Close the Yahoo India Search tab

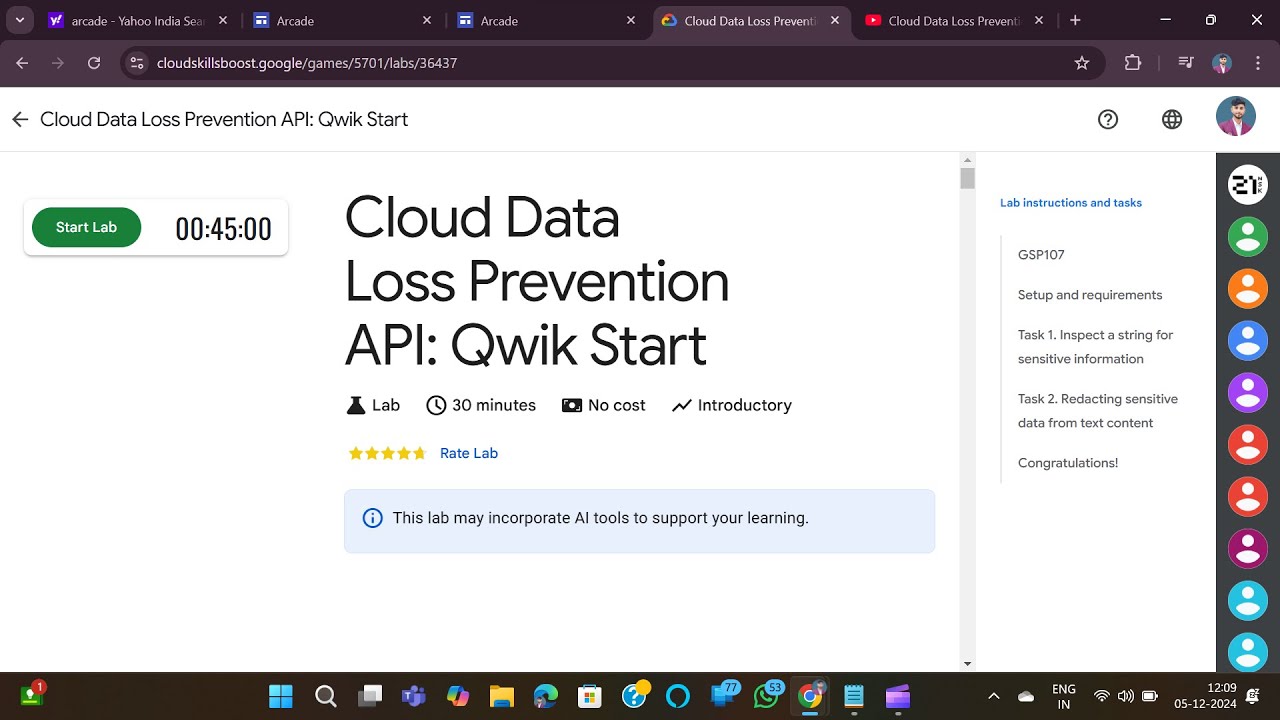pyautogui.click(x=222, y=20)
